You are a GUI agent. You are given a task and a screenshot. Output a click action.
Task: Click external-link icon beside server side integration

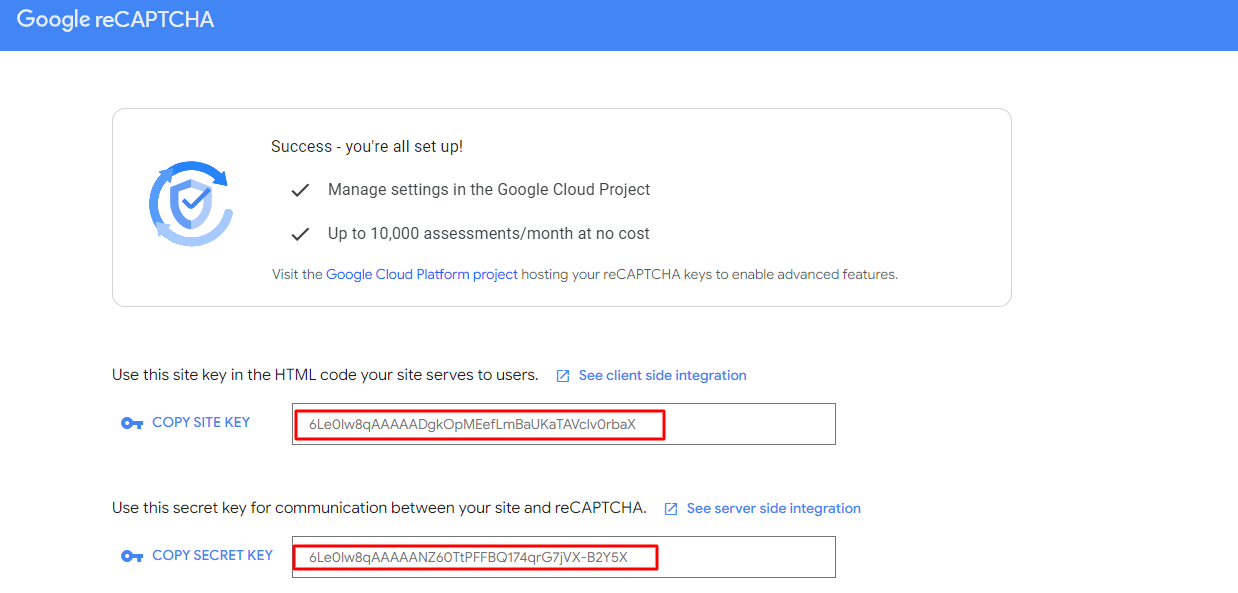671,509
